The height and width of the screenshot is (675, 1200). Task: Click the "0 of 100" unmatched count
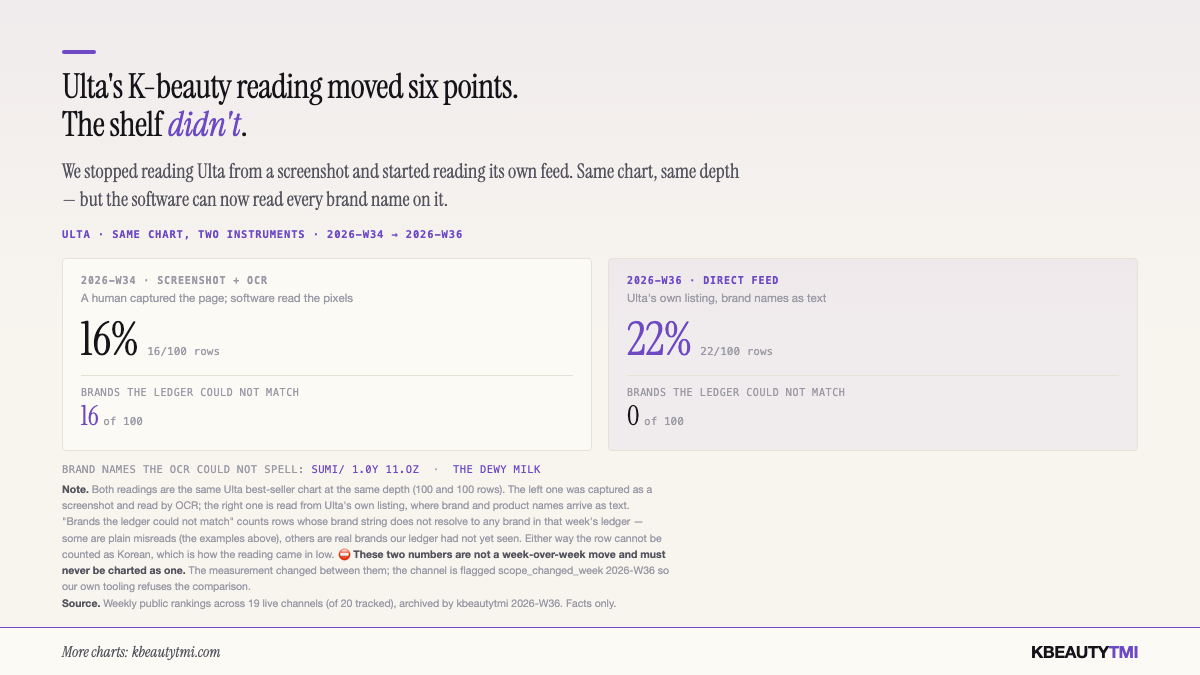(655, 417)
